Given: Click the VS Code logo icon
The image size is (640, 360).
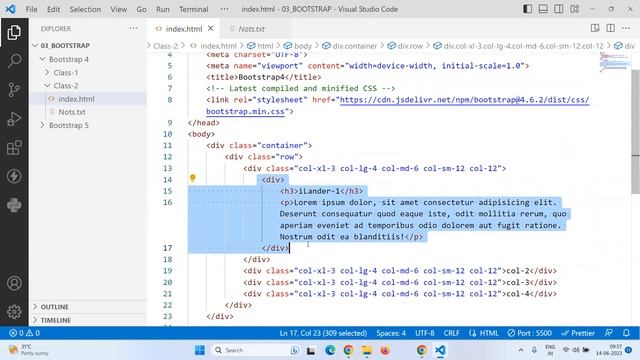Looking at the screenshot, I should pos(11,9).
